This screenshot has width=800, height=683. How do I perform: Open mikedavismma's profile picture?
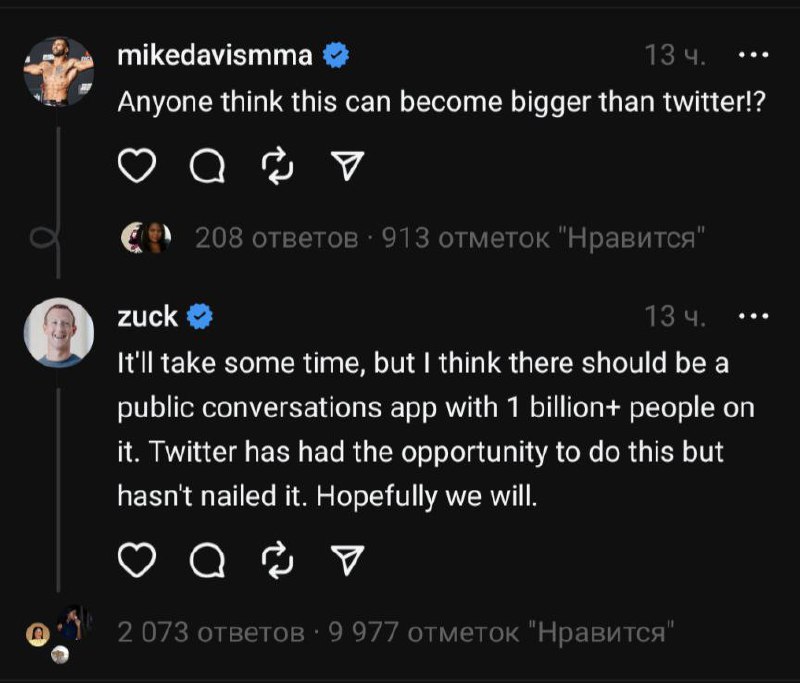59,71
